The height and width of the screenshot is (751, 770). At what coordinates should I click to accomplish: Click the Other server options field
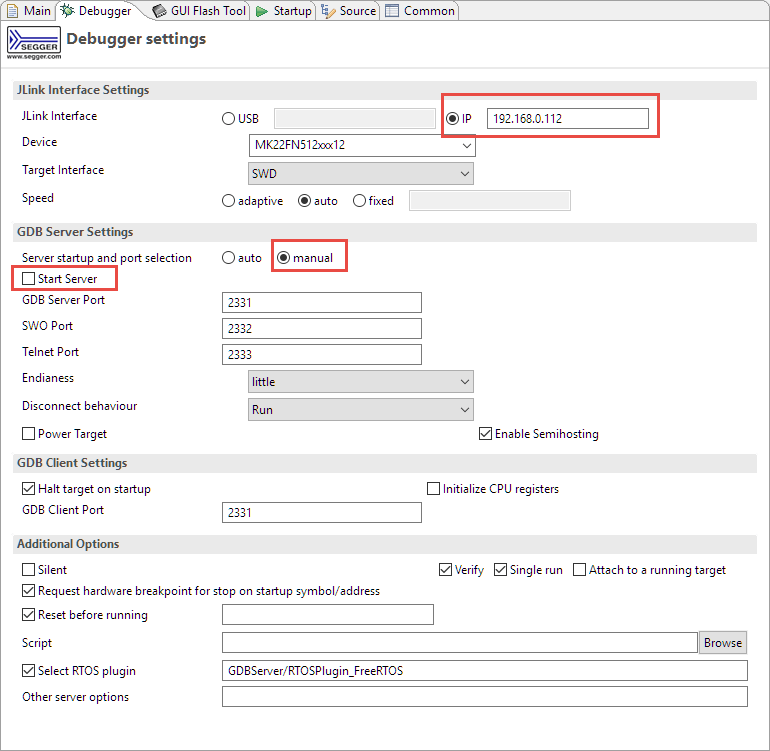coord(485,697)
